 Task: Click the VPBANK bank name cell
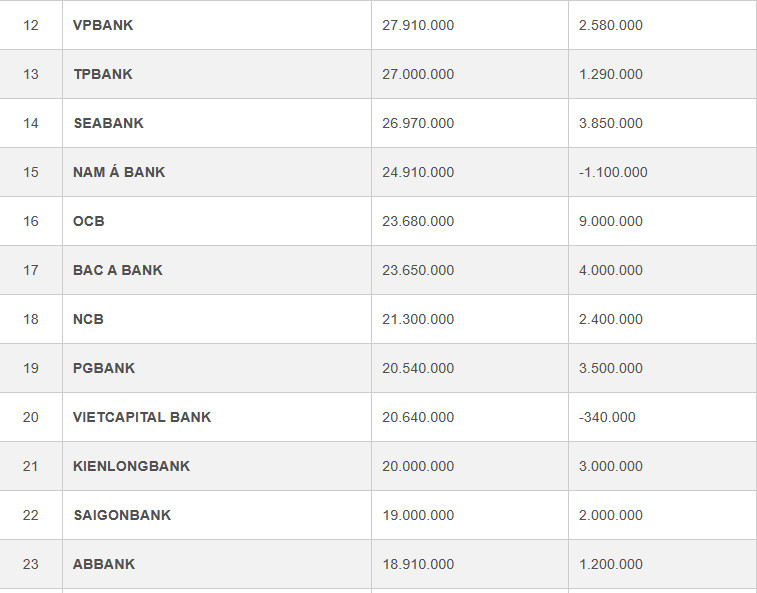coord(103,25)
